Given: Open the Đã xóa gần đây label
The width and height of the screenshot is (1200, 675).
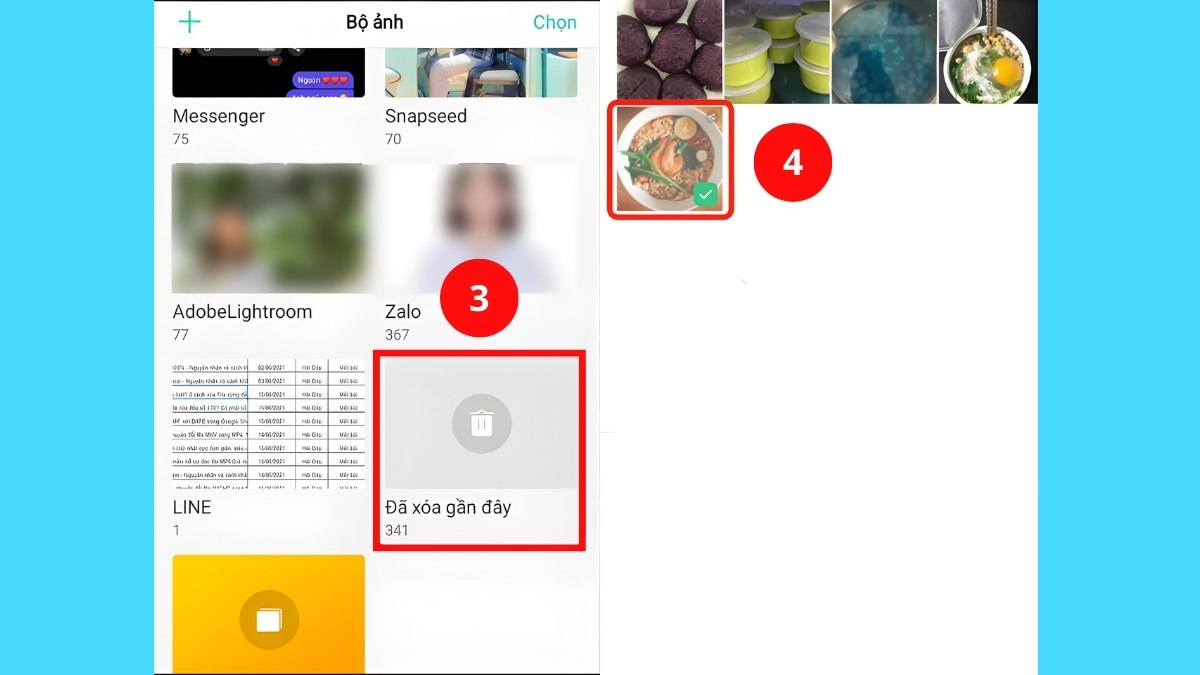Looking at the screenshot, I should [448, 507].
